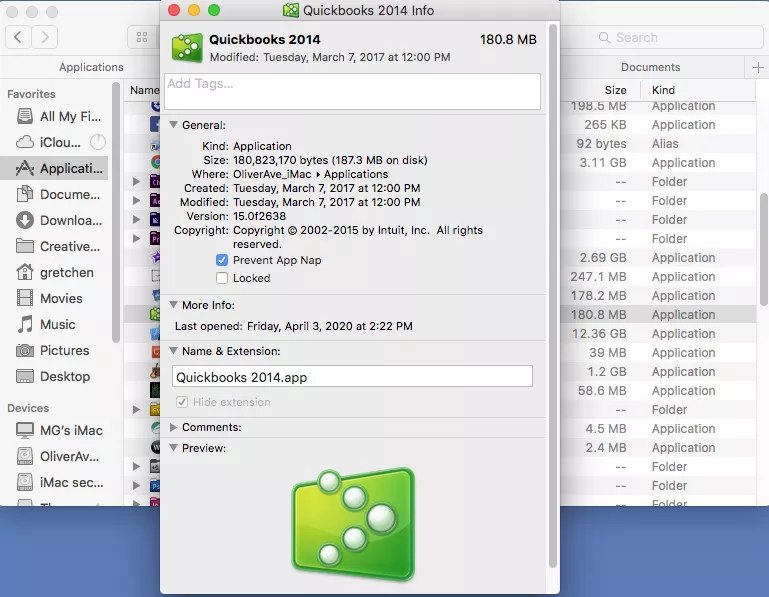Collapse the Preview section

pyautogui.click(x=173, y=448)
